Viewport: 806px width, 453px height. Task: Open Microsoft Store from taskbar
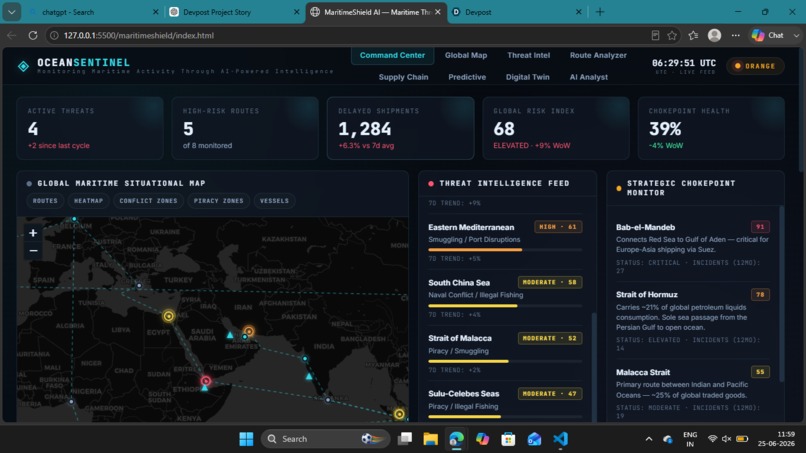click(x=508, y=439)
